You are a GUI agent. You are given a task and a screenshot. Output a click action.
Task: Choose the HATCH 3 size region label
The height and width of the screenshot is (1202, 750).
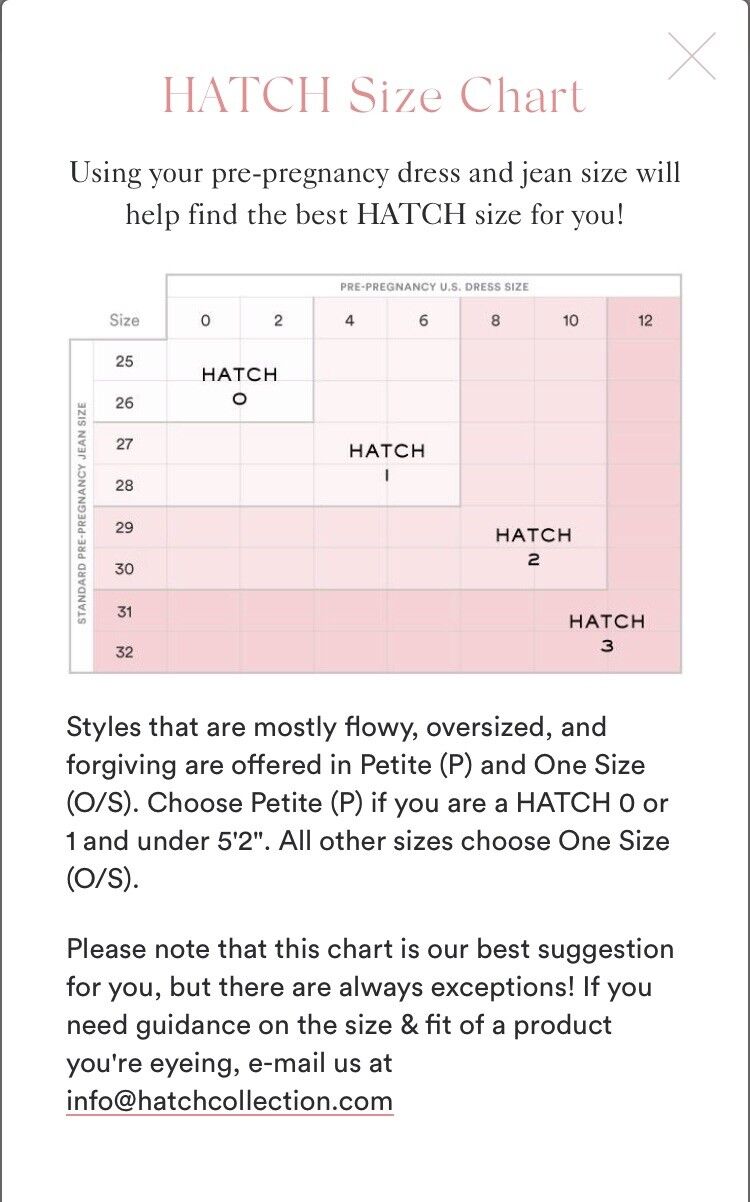pyautogui.click(x=607, y=632)
